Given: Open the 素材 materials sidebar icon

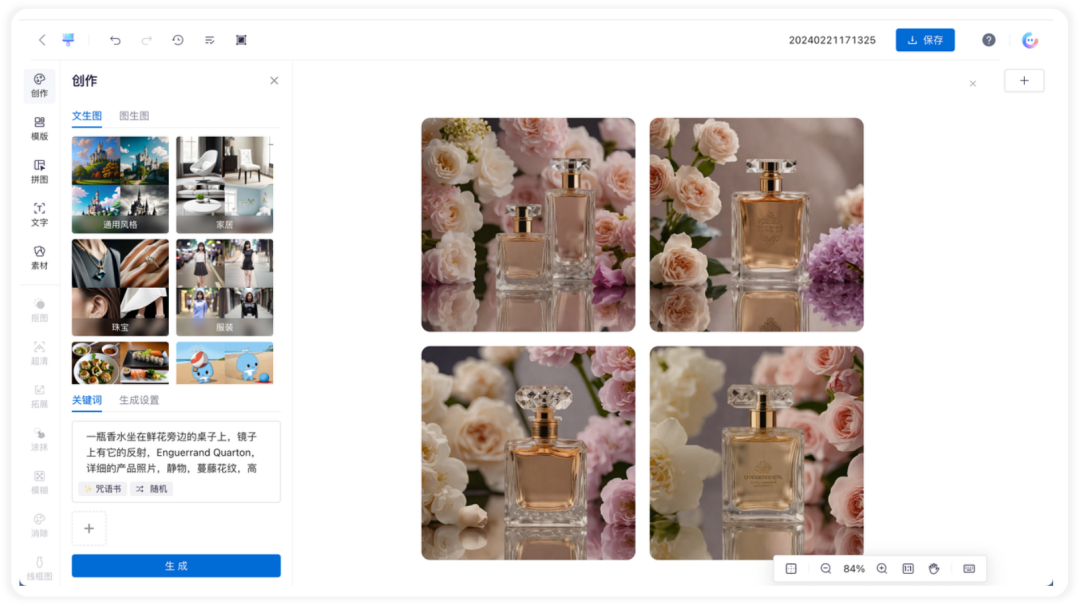Looking at the screenshot, I should tap(39, 258).
